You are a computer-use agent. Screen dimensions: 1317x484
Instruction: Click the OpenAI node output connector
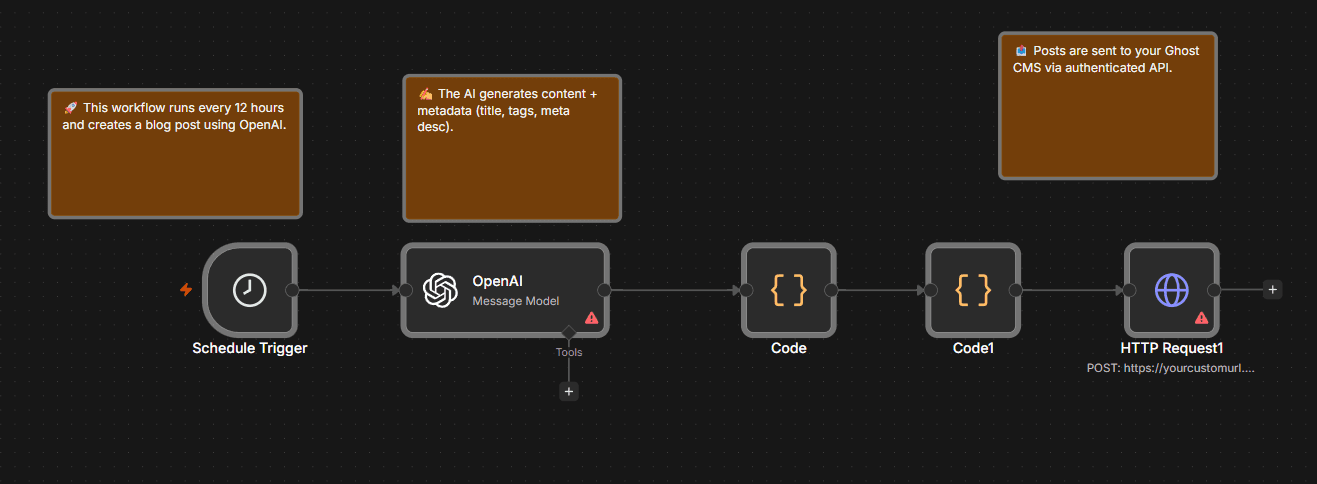click(x=604, y=290)
